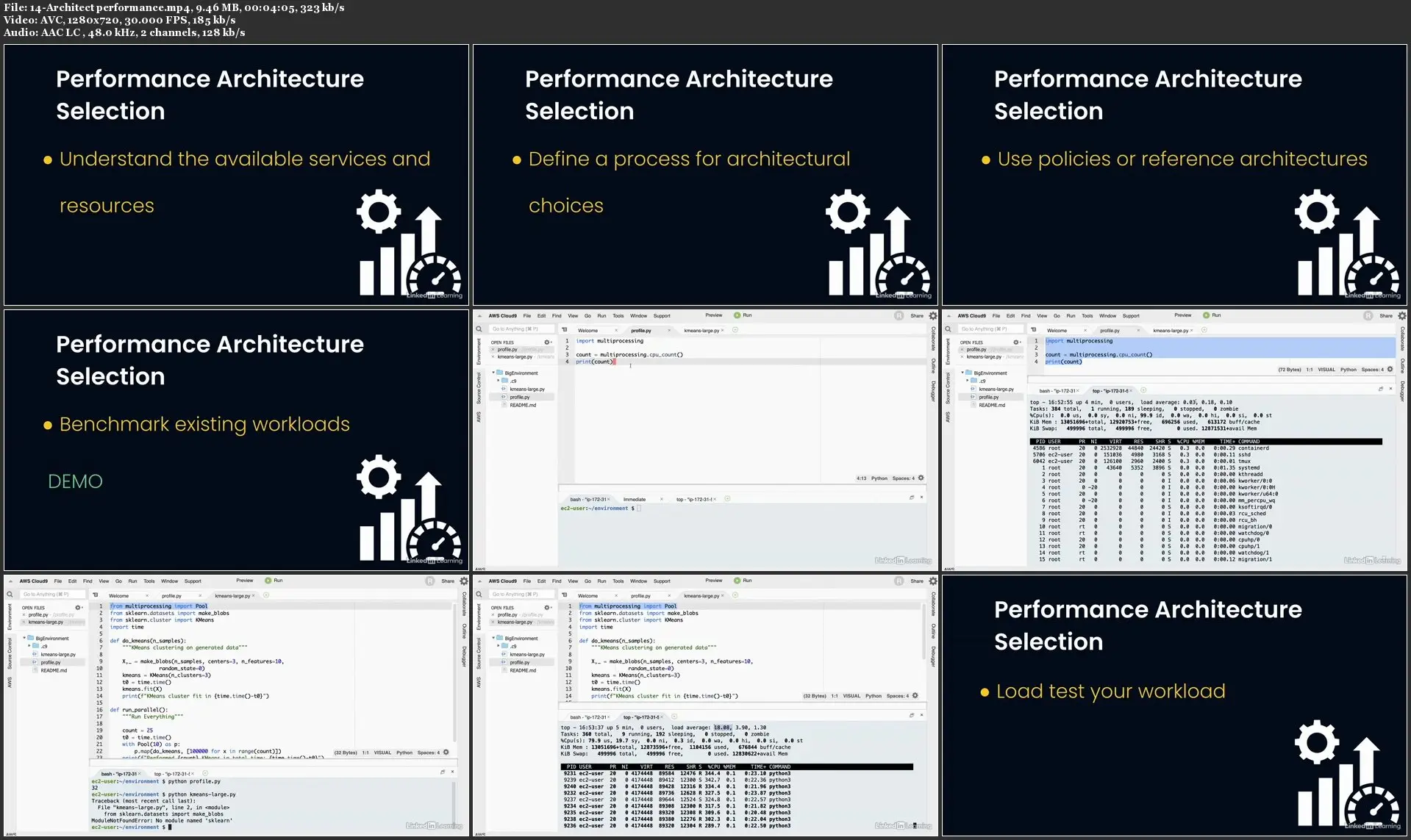This screenshot has width=1411, height=840.
Task: Collapse the BigEnvironment folder arrow in print(count) frame
Action: click(x=493, y=373)
